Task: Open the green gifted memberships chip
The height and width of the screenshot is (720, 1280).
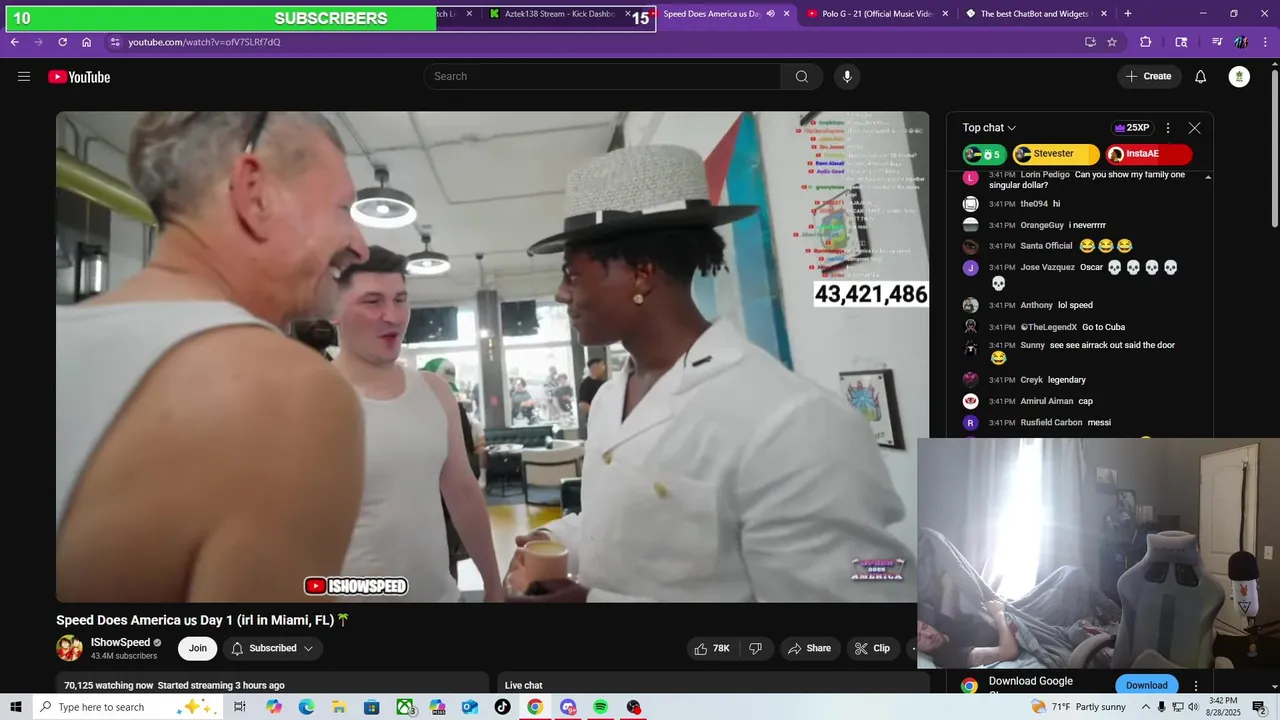Action: [x=985, y=154]
